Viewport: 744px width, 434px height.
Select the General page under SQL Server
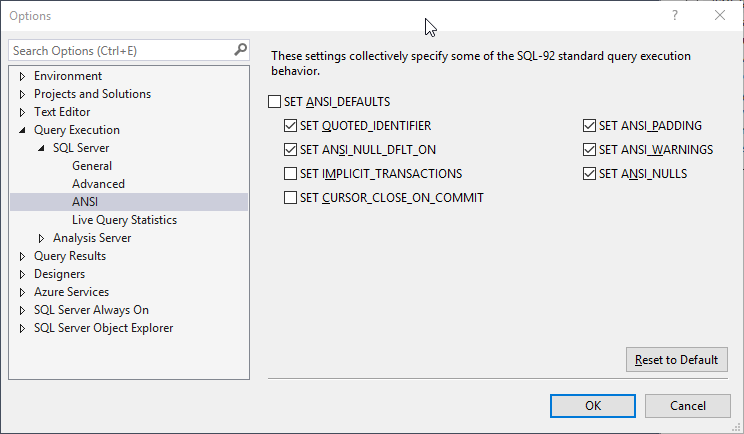pos(92,166)
